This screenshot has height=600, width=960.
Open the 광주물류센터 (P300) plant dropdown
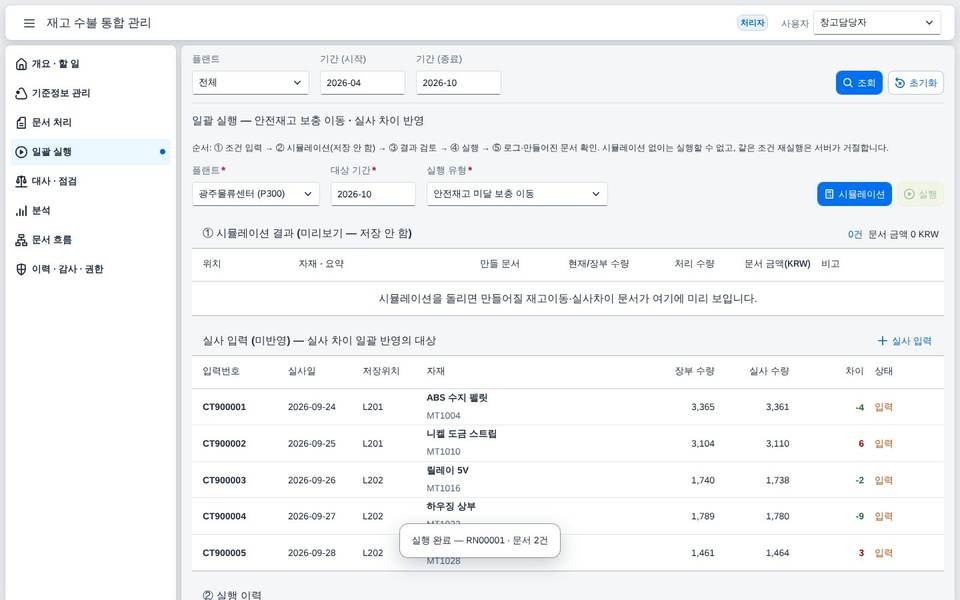pos(255,194)
